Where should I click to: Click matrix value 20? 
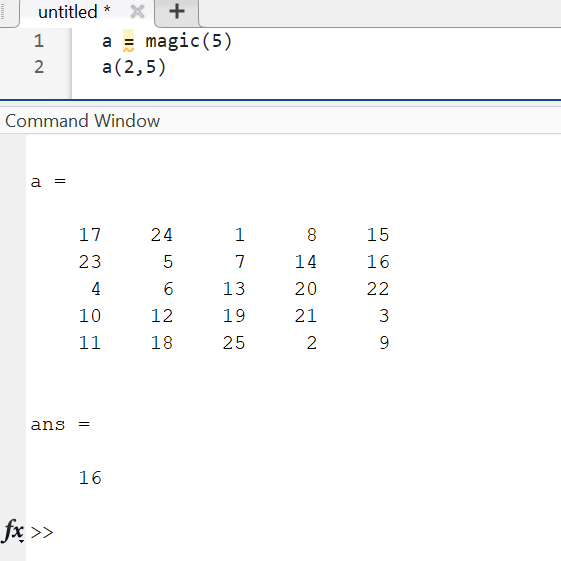[x=306, y=289]
